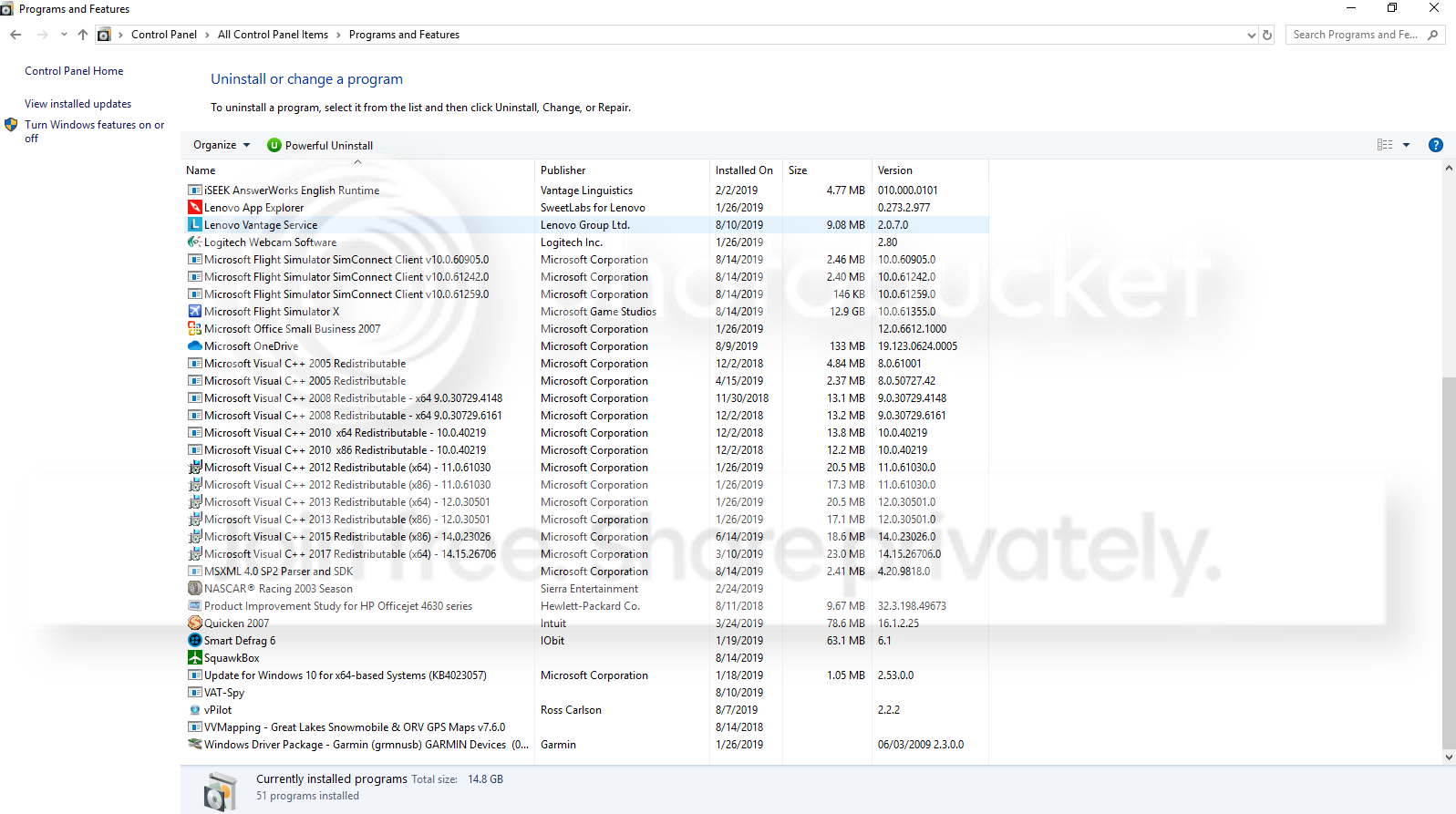Click the Garmin Windows Driver Package icon
This screenshot has height=814, width=1456.
coord(194,745)
